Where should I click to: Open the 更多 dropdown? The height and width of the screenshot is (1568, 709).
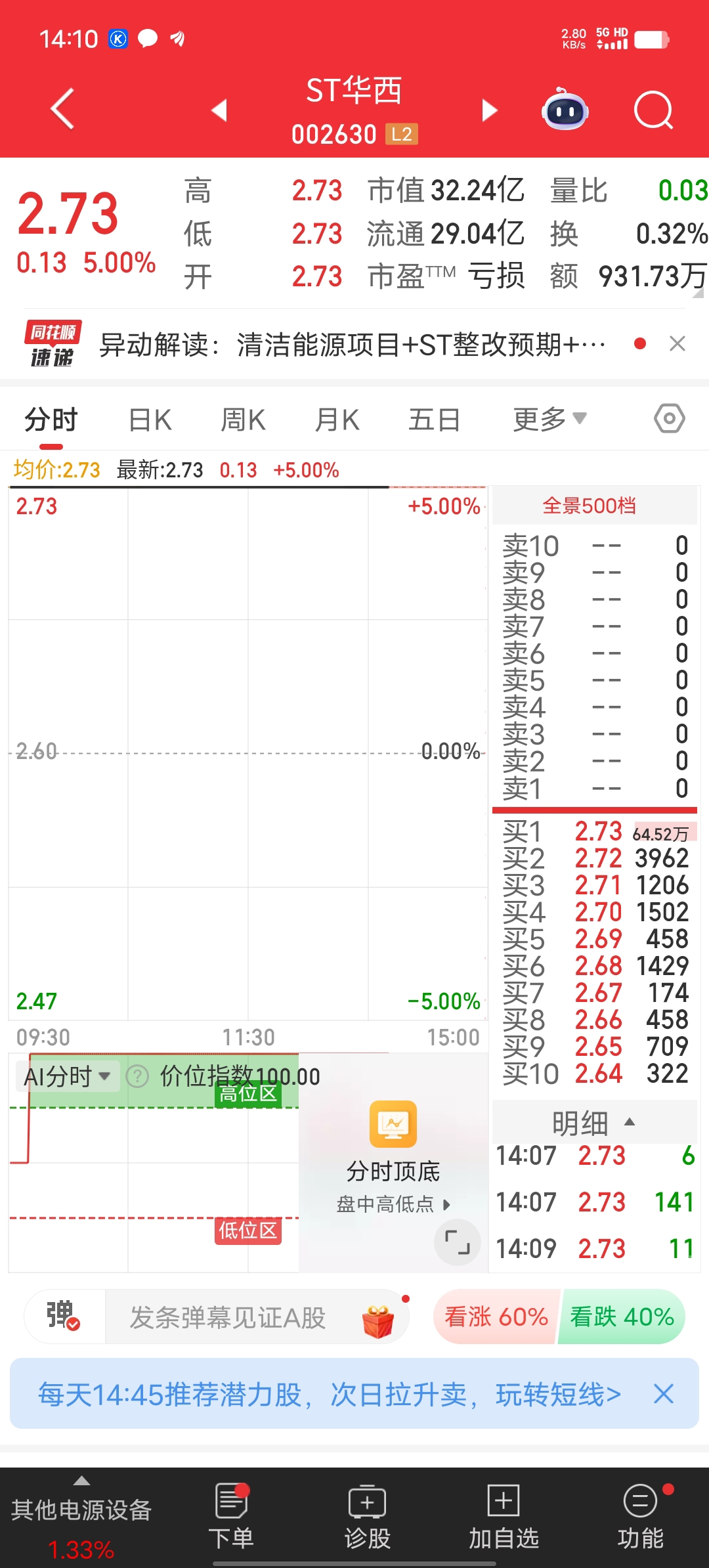click(549, 419)
